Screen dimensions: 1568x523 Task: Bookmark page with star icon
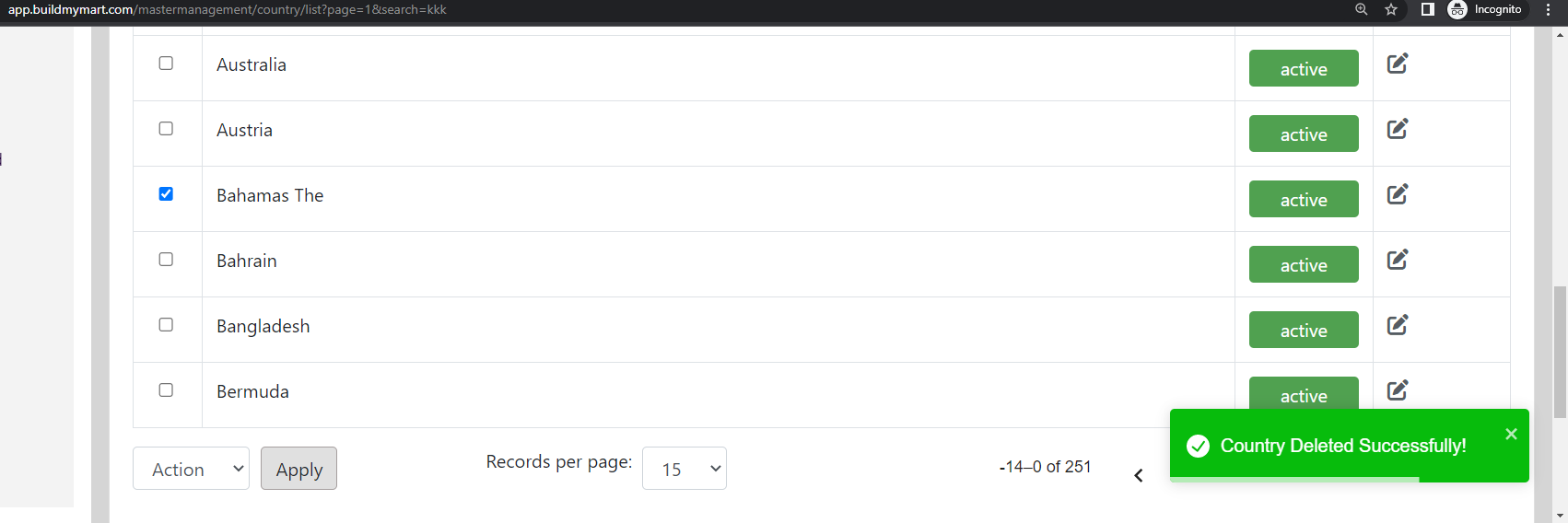[x=1391, y=9]
